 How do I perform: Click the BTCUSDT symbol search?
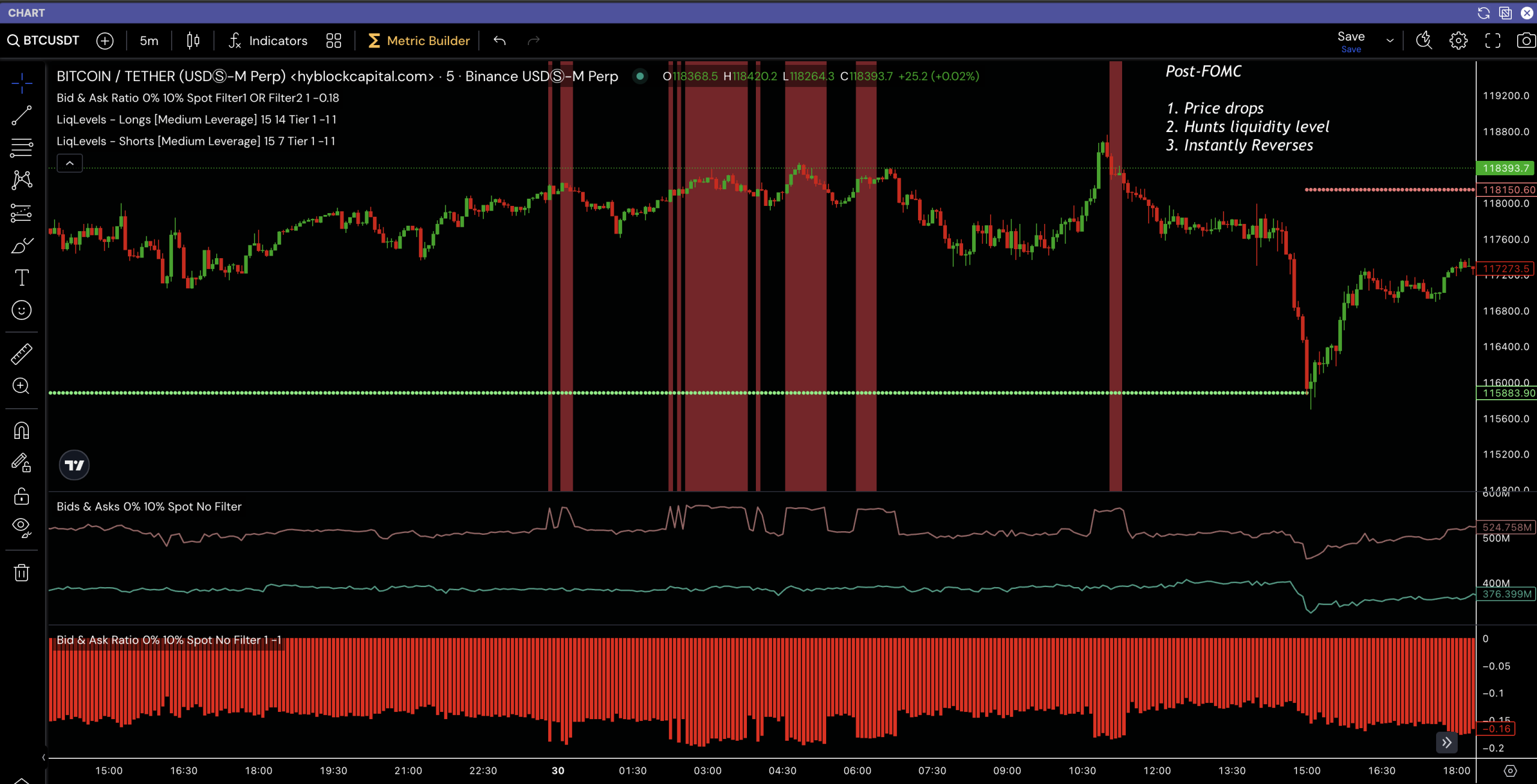pyautogui.click(x=43, y=40)
